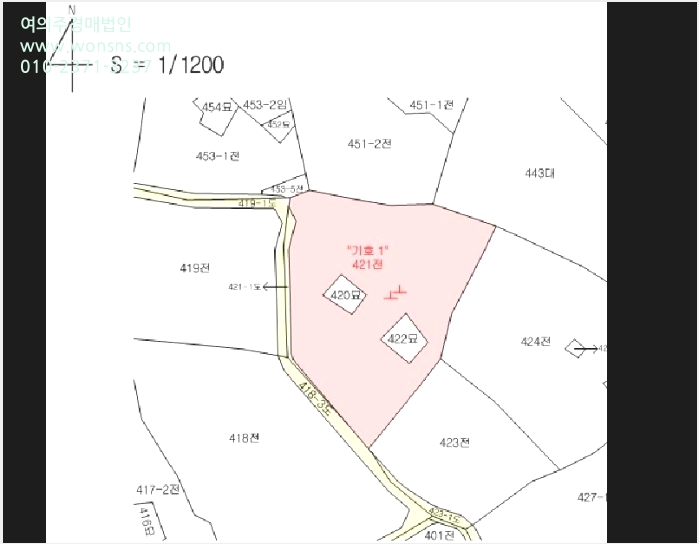The width and height of the screenshot is (699, 544).
Task: Click the red "기호 1" label
Action: coord(368,250)
